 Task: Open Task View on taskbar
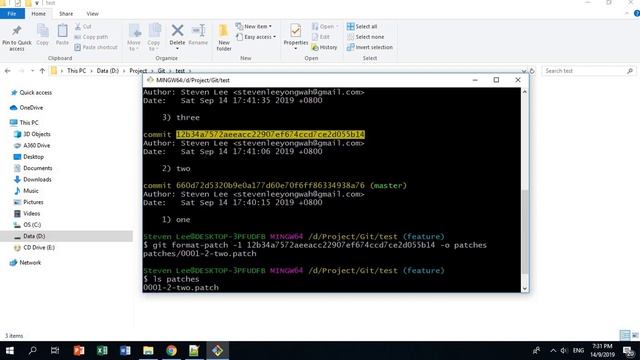[x=55, y=350]
